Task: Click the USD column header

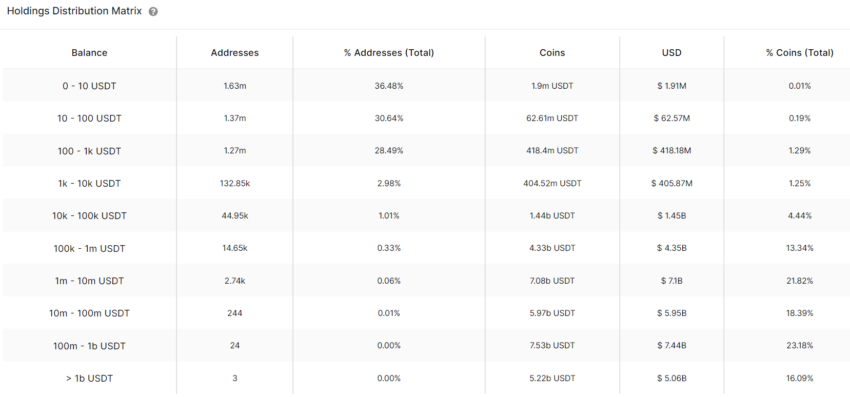Action: pyautogui.click(x=672, y=53)
